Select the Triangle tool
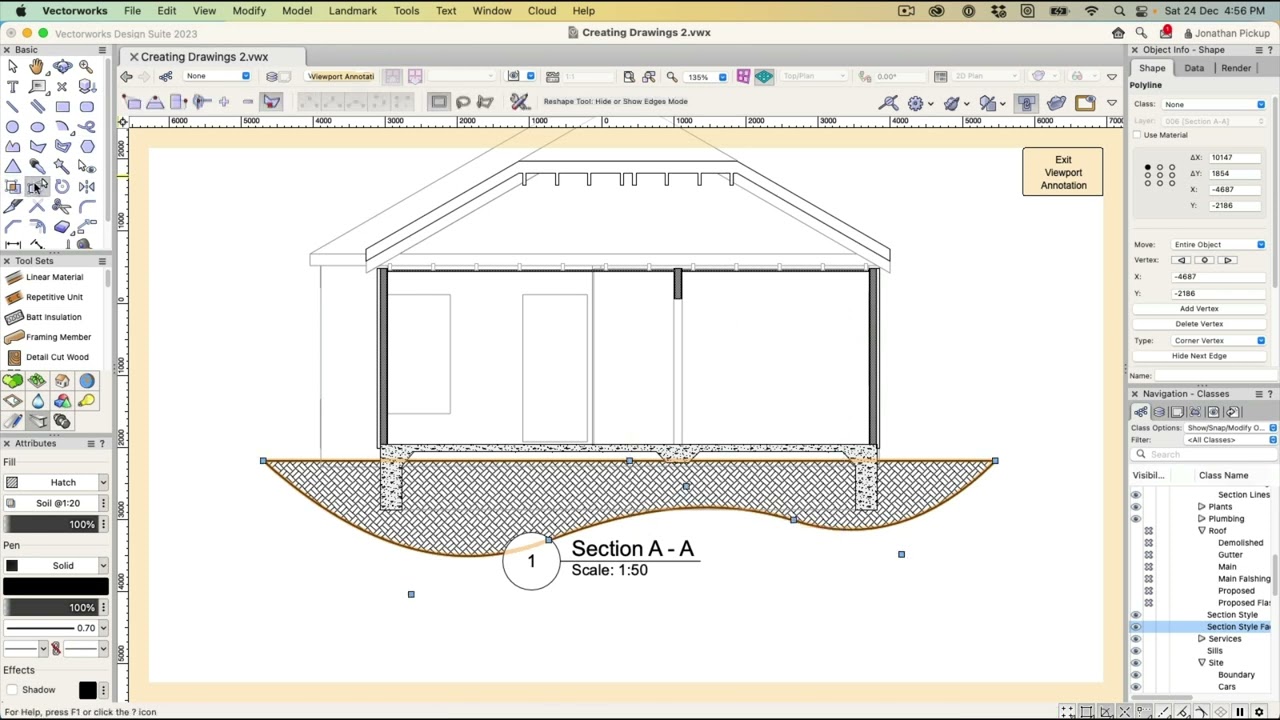1280x720 pixels. (x=13, y=167)
